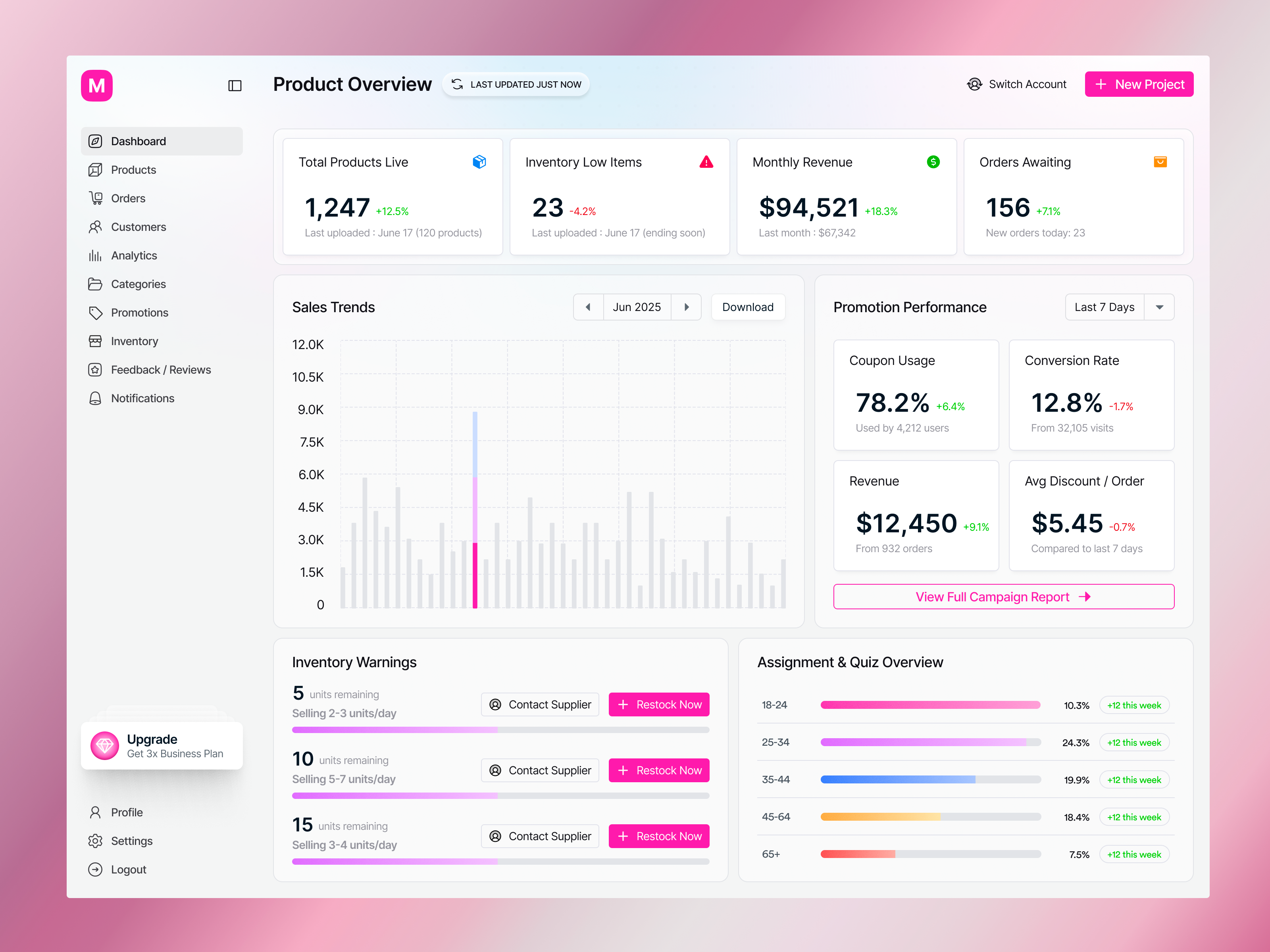
Task: Open the Dashboard compass icon in sidebar
Action: click(95, 140)
